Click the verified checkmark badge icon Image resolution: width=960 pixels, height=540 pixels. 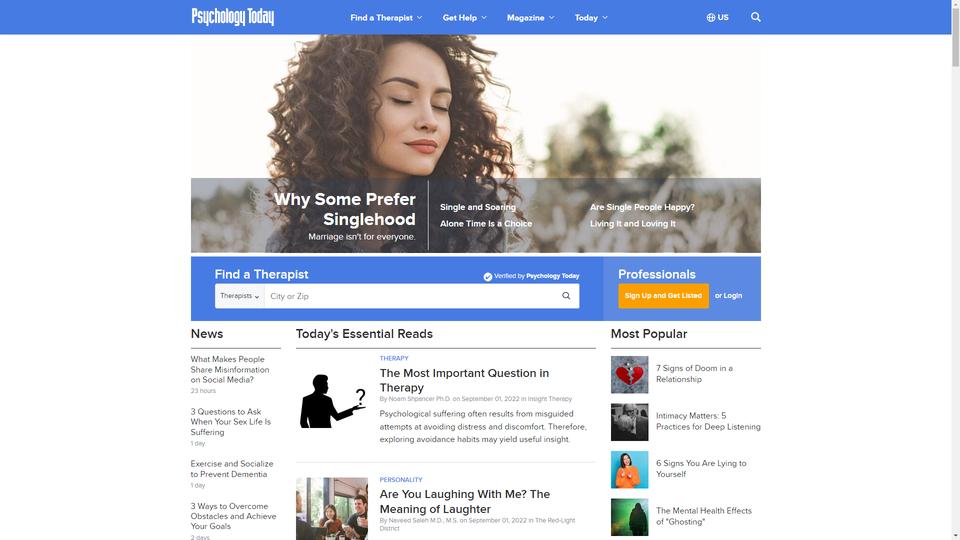pos(487,277)
